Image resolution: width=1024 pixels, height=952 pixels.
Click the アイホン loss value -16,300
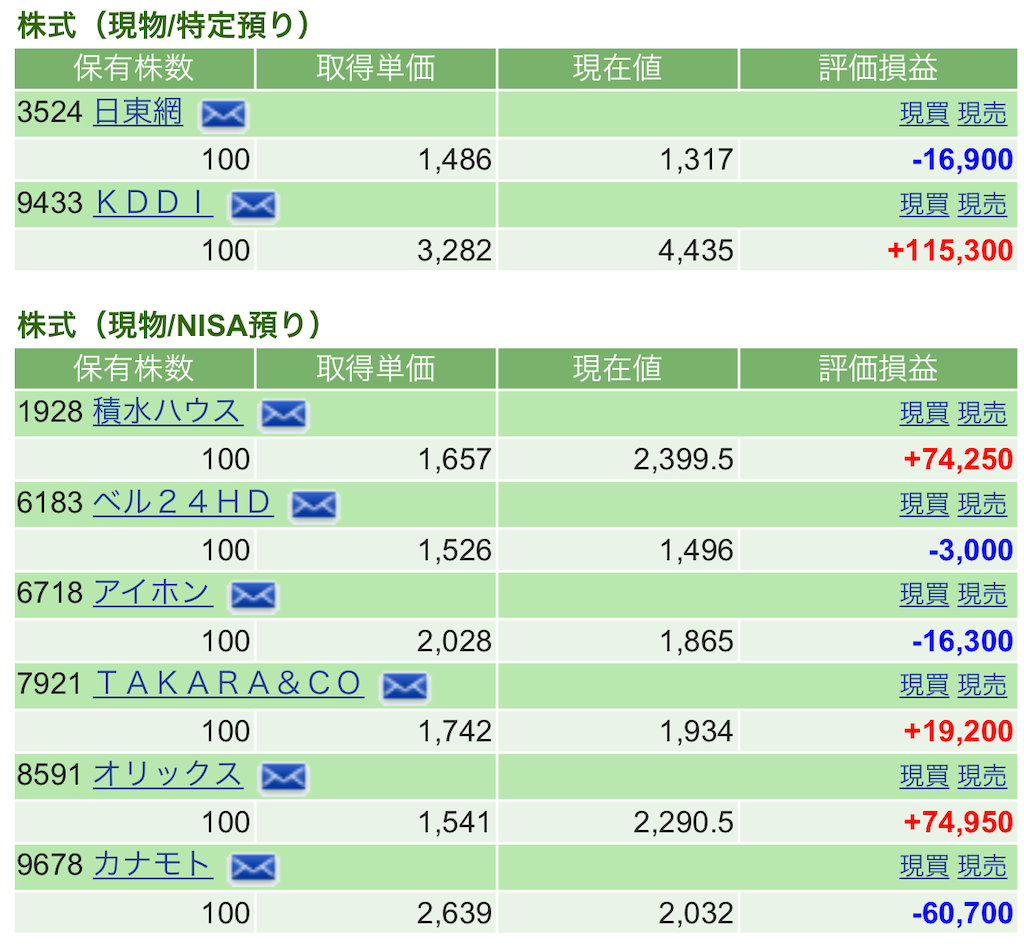click(x=963, y=641)
